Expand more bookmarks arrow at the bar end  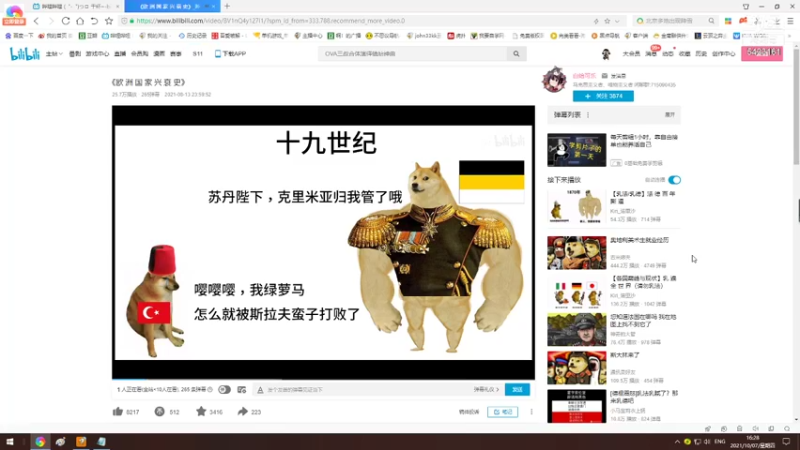tap(790, 36)
